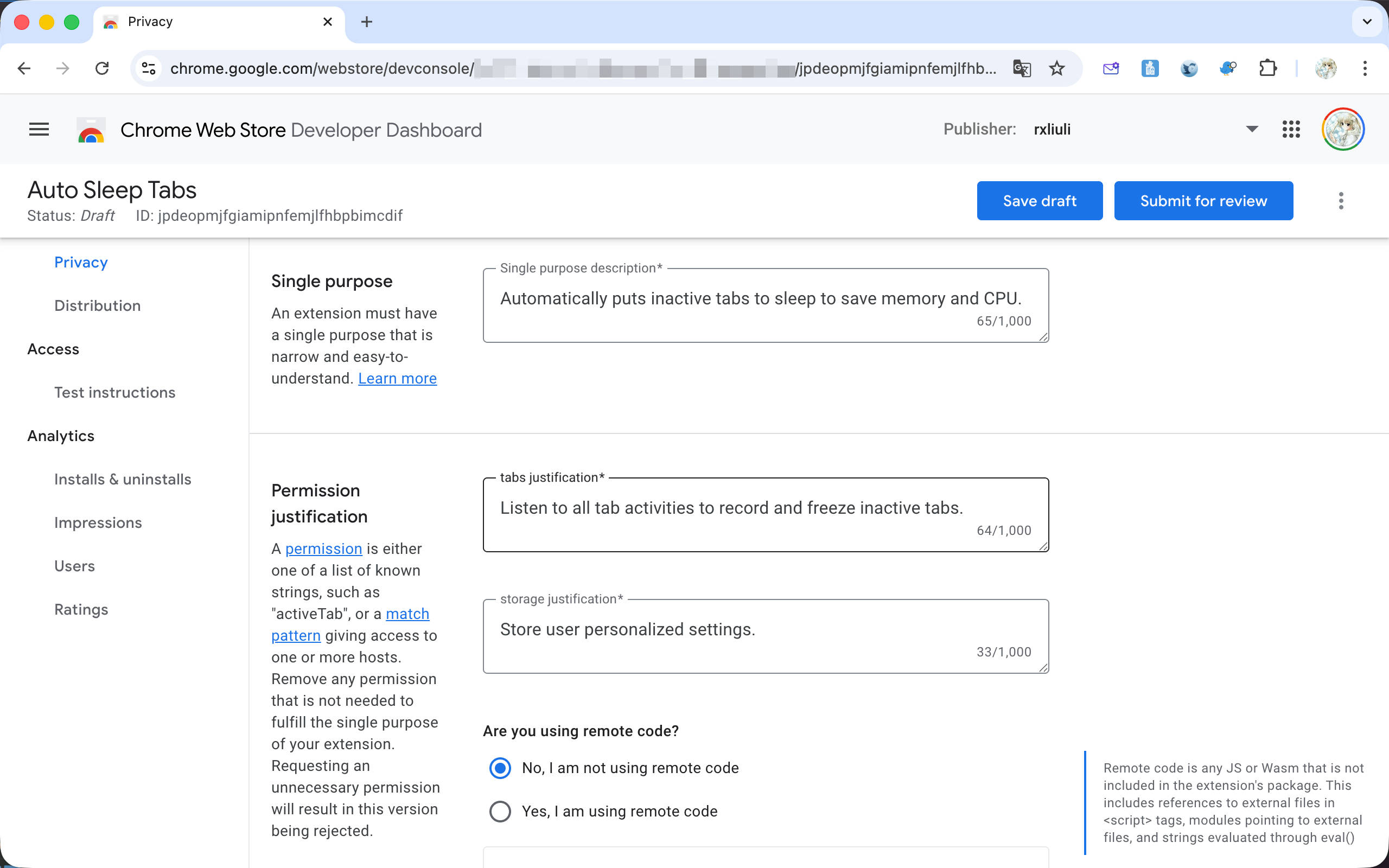Screen dimensions: 1389x868
Task: Open item's three-dot more options menu
Action: tap(1341, 201)
